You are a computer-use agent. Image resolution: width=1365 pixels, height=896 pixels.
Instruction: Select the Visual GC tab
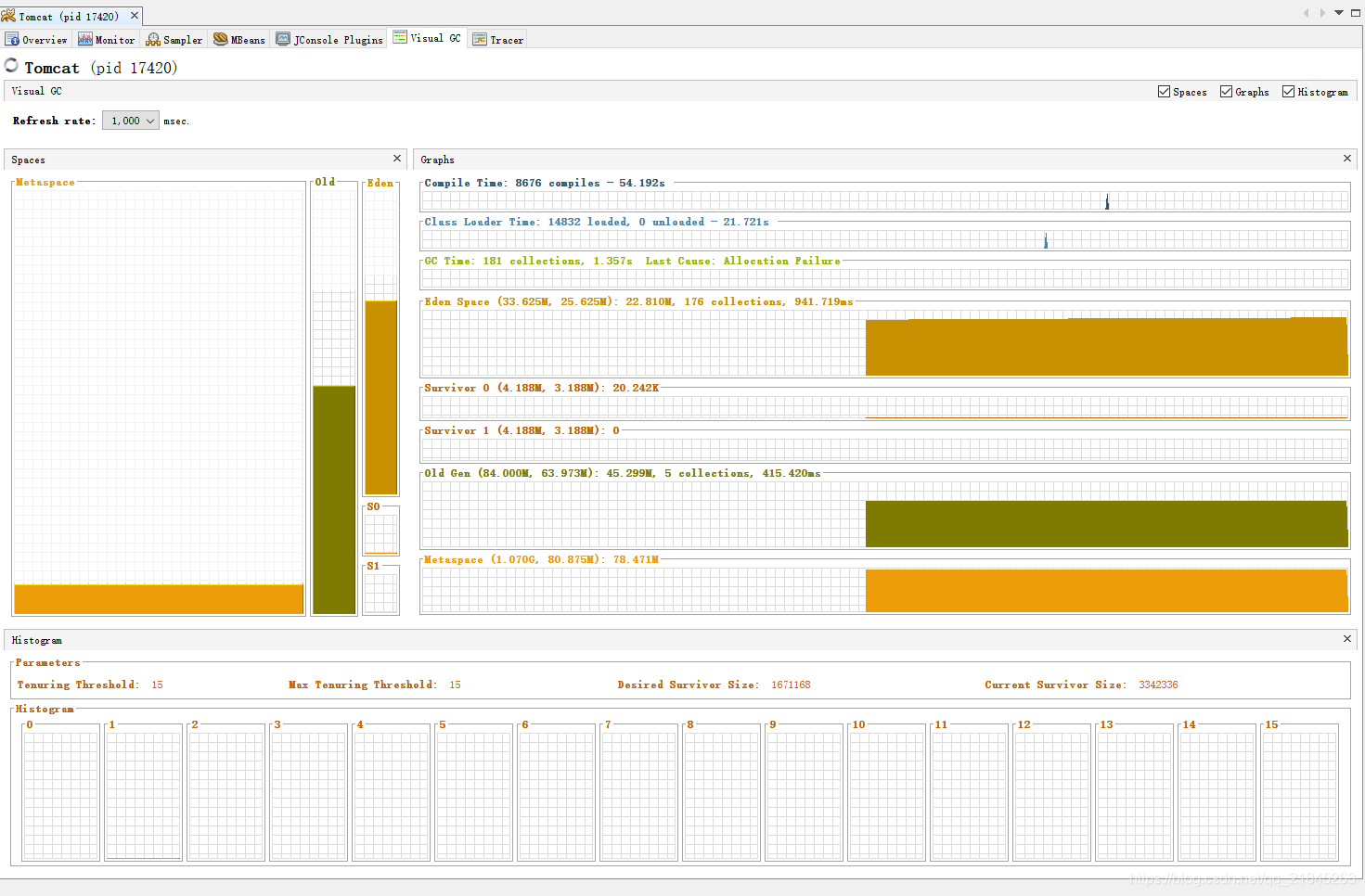pyautogui.click(x=427, y=38)
